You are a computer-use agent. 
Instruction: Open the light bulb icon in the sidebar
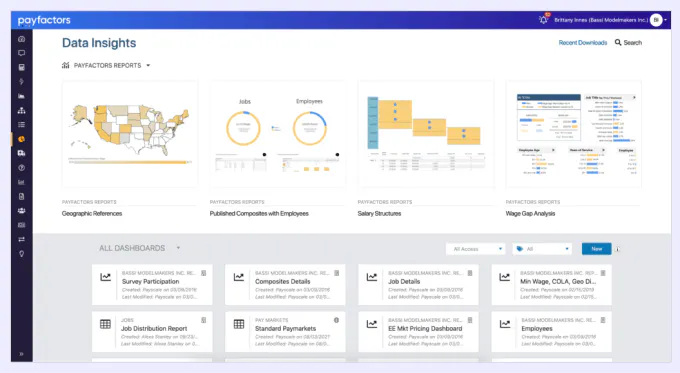coord(21,254)
